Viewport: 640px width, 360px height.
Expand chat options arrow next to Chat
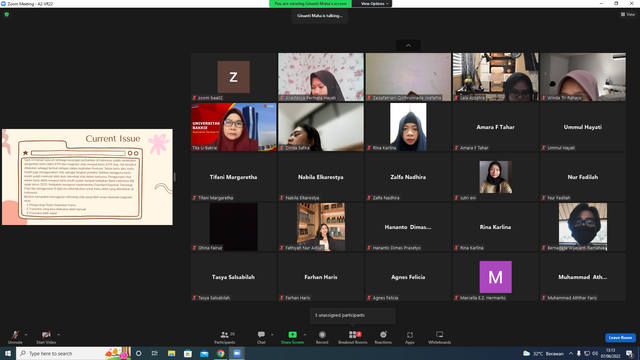coord(272,335)
